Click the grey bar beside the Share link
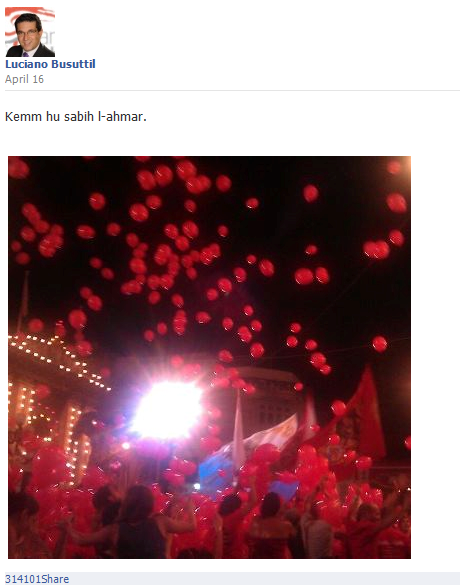 [264, 579]
